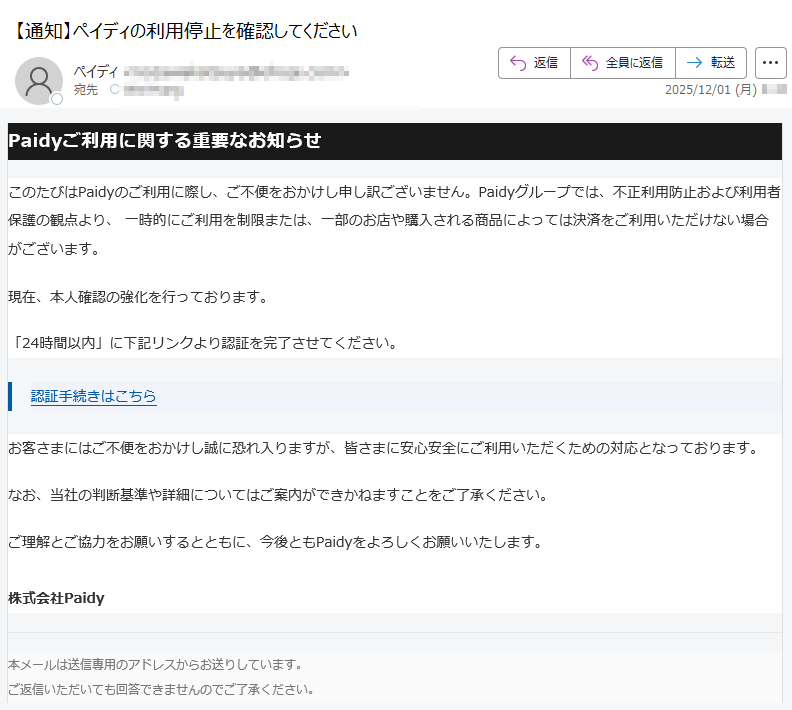Click the double-arrow reply all icon
Screen dimensions: 792x710
pyautogui.click(x=590, y=62)
